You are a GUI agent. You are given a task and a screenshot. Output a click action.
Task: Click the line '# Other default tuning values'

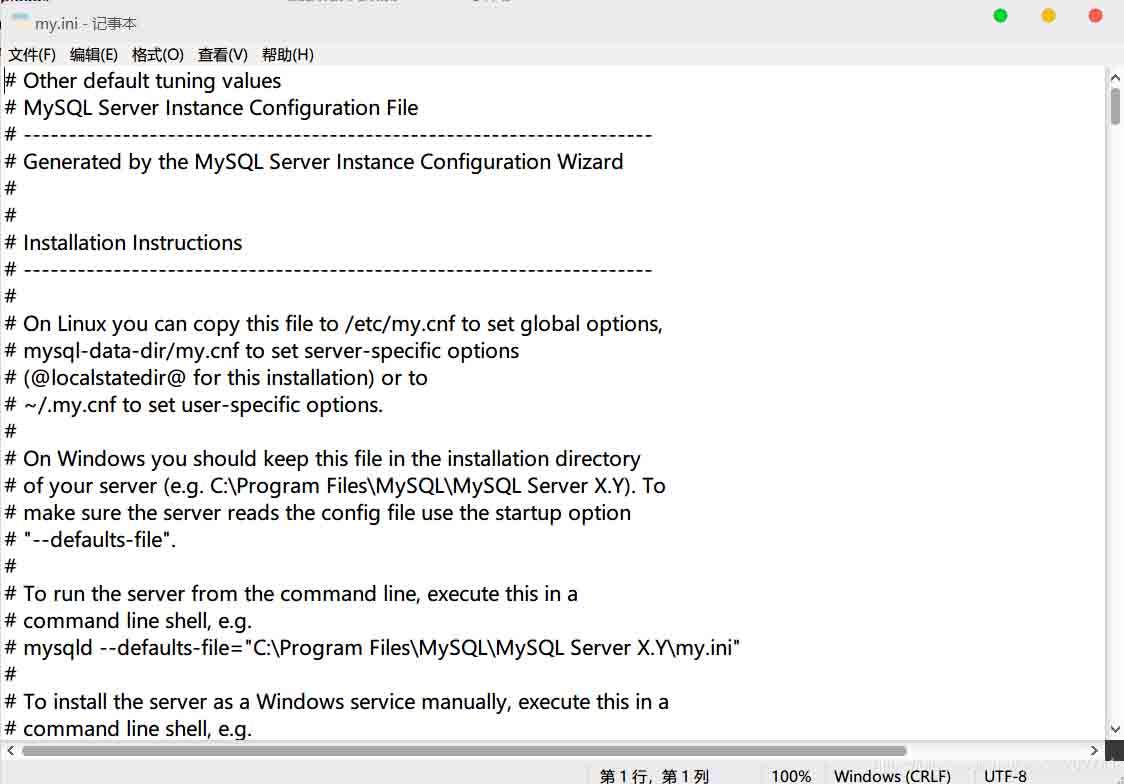click(143, 81)
